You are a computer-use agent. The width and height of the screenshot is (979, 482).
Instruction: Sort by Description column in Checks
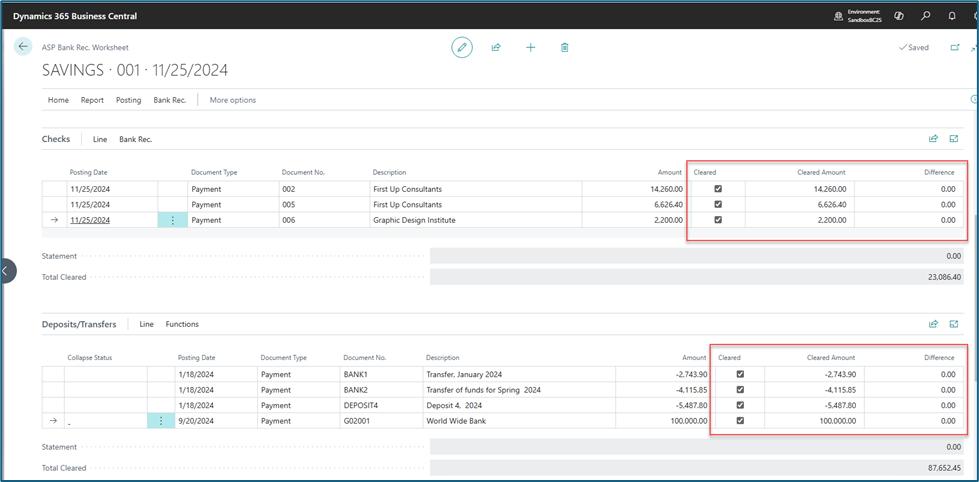click(390, 172)
